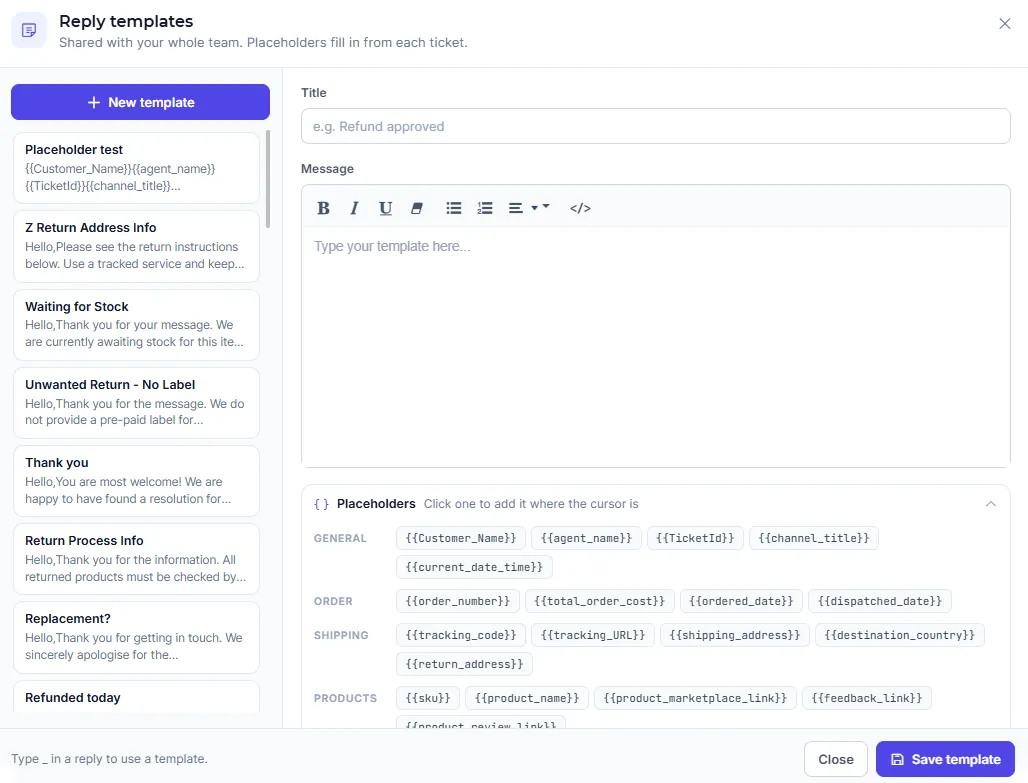Open the Placeholder test template
1028x783 pixels.
pyautogui.click(x=136, y=168)
